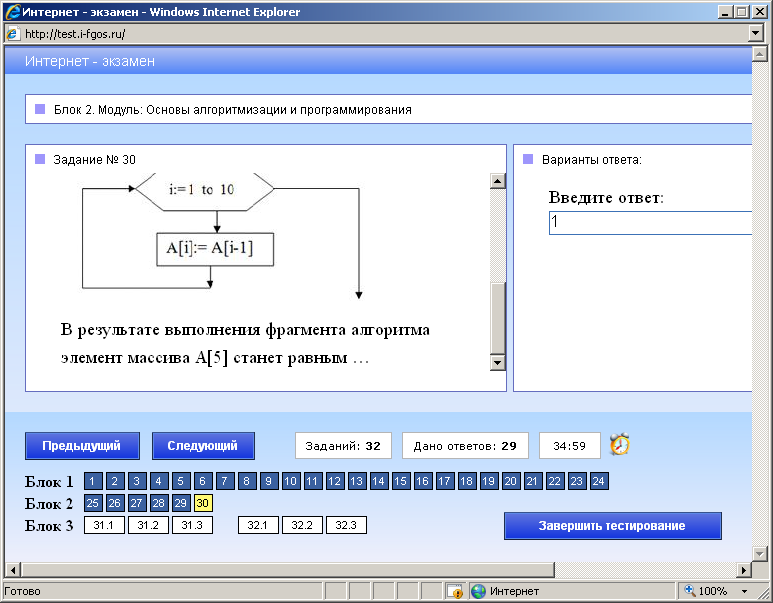
Task: Open the zoom level dropdown arrow
Action: [x=744, y=591]
